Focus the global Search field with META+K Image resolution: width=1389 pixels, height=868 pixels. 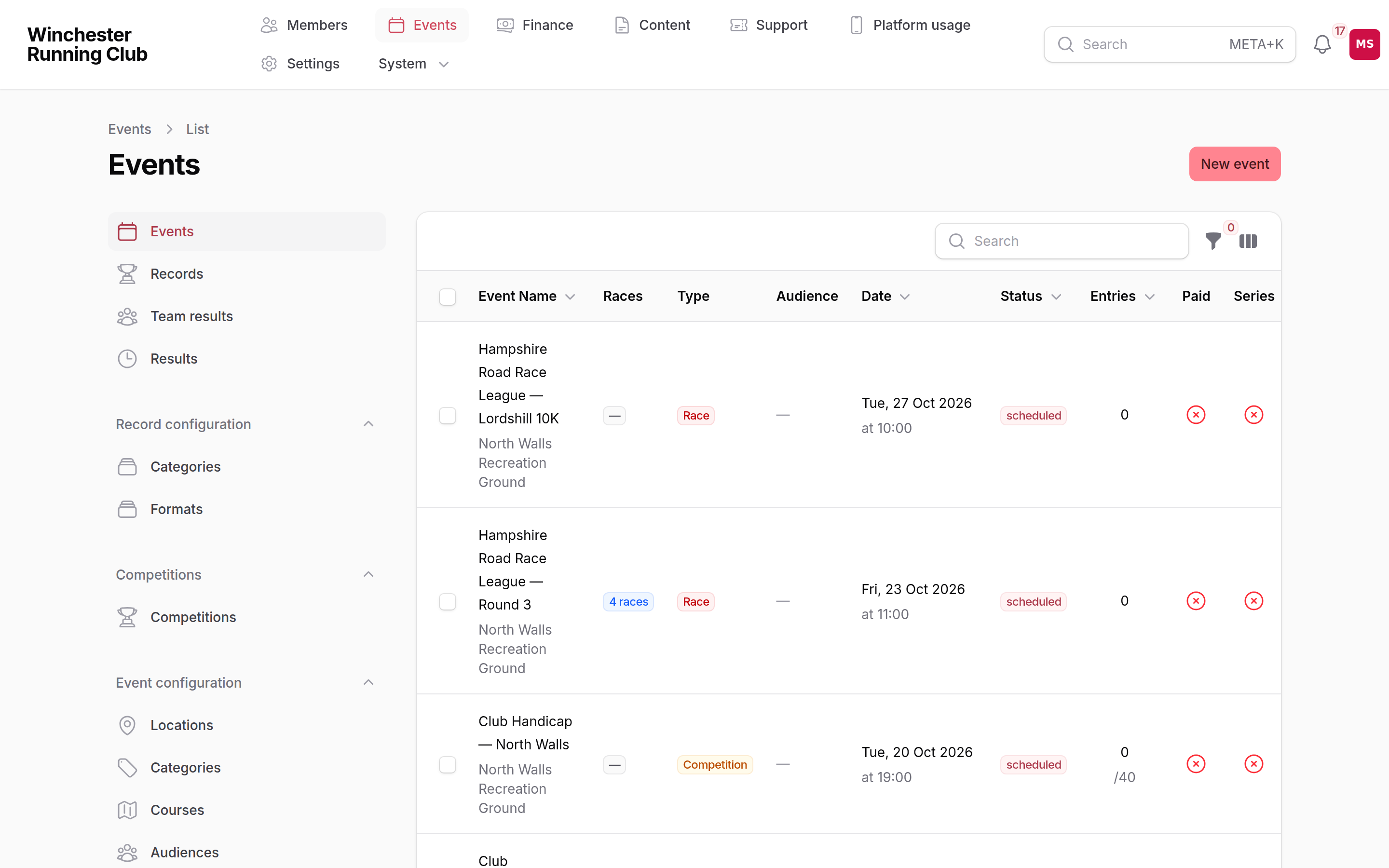[x=1169, y=44]
